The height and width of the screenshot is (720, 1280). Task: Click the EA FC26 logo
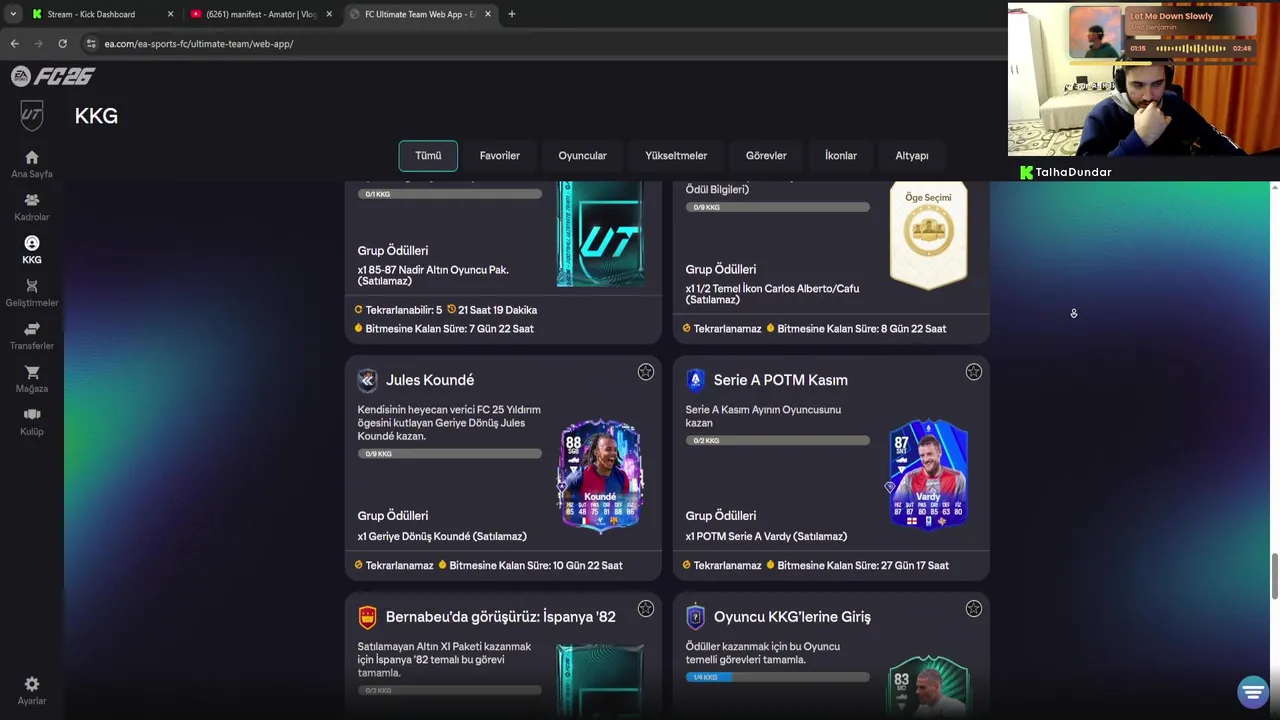pyautogui.click(x=52, y=76)
